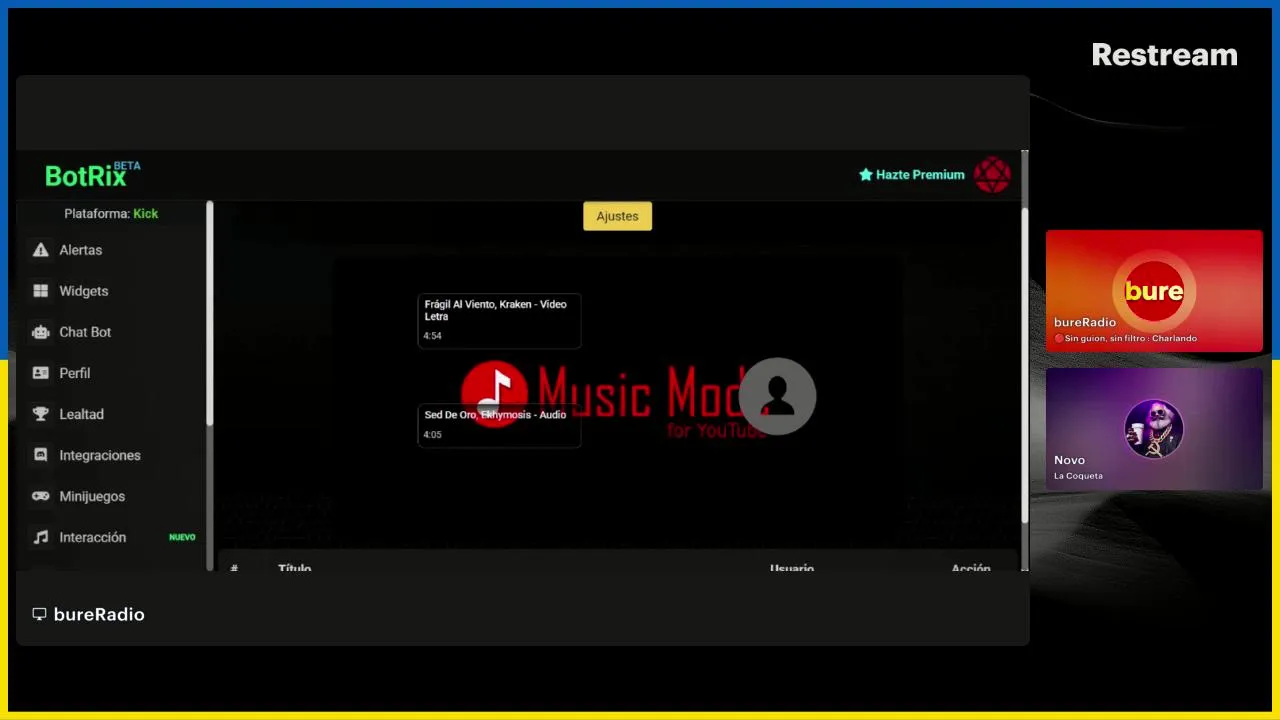Click the 4:54 song duration
This screenshot has width=1280, height=720.
click(432, 336)
